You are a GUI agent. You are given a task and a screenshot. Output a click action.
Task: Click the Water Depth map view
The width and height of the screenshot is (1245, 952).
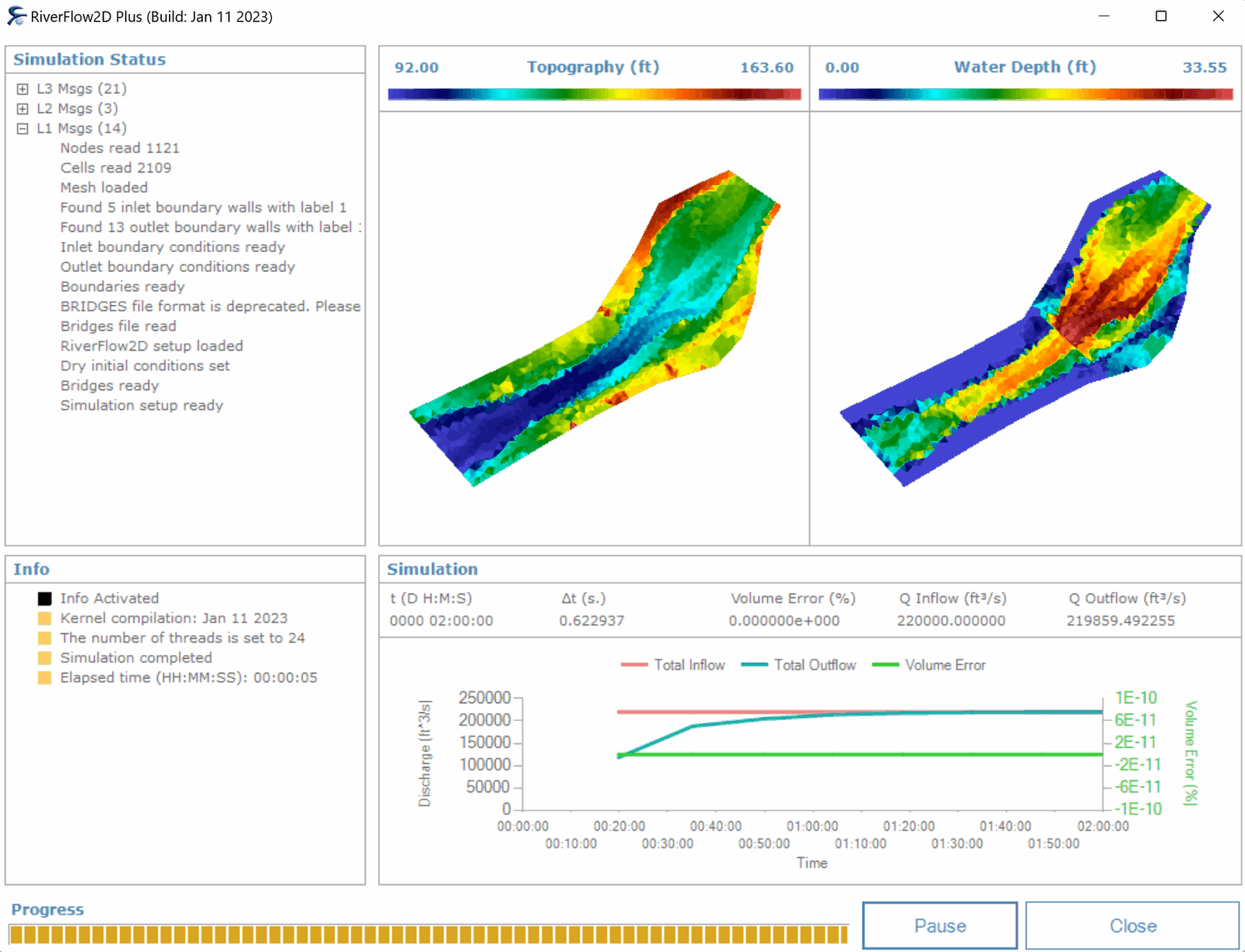(1025, 328)
